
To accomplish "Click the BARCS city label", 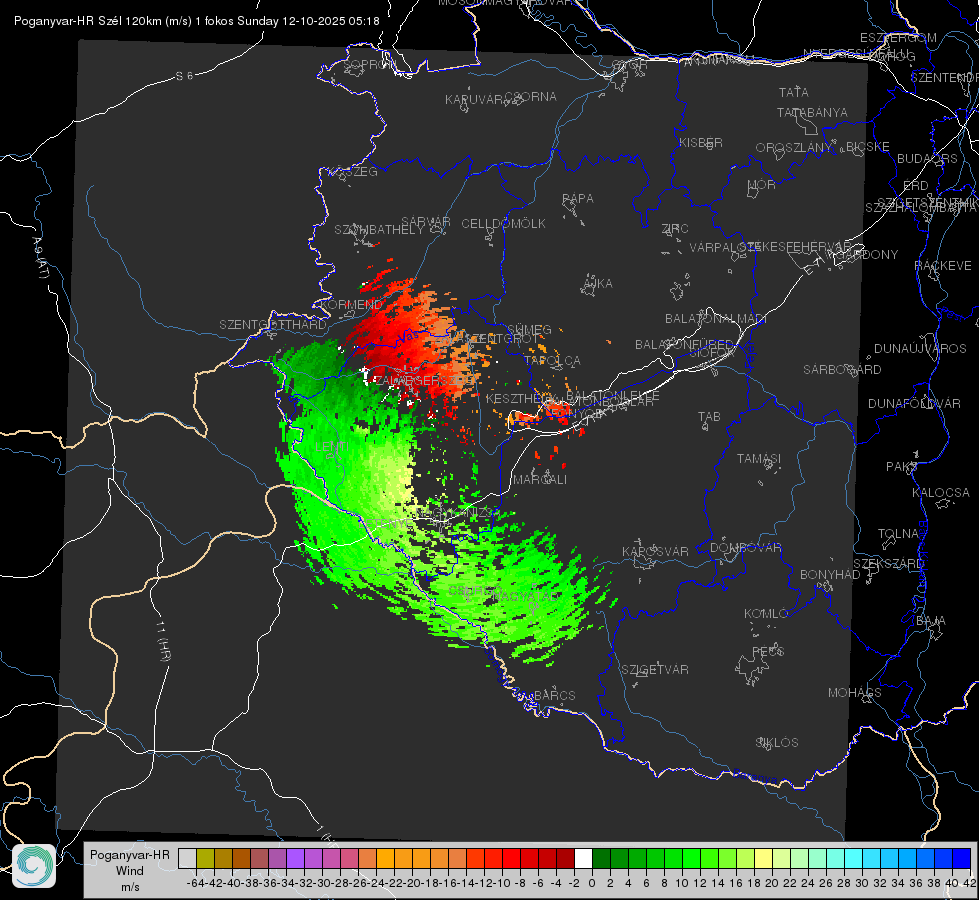I will (555, 695).
